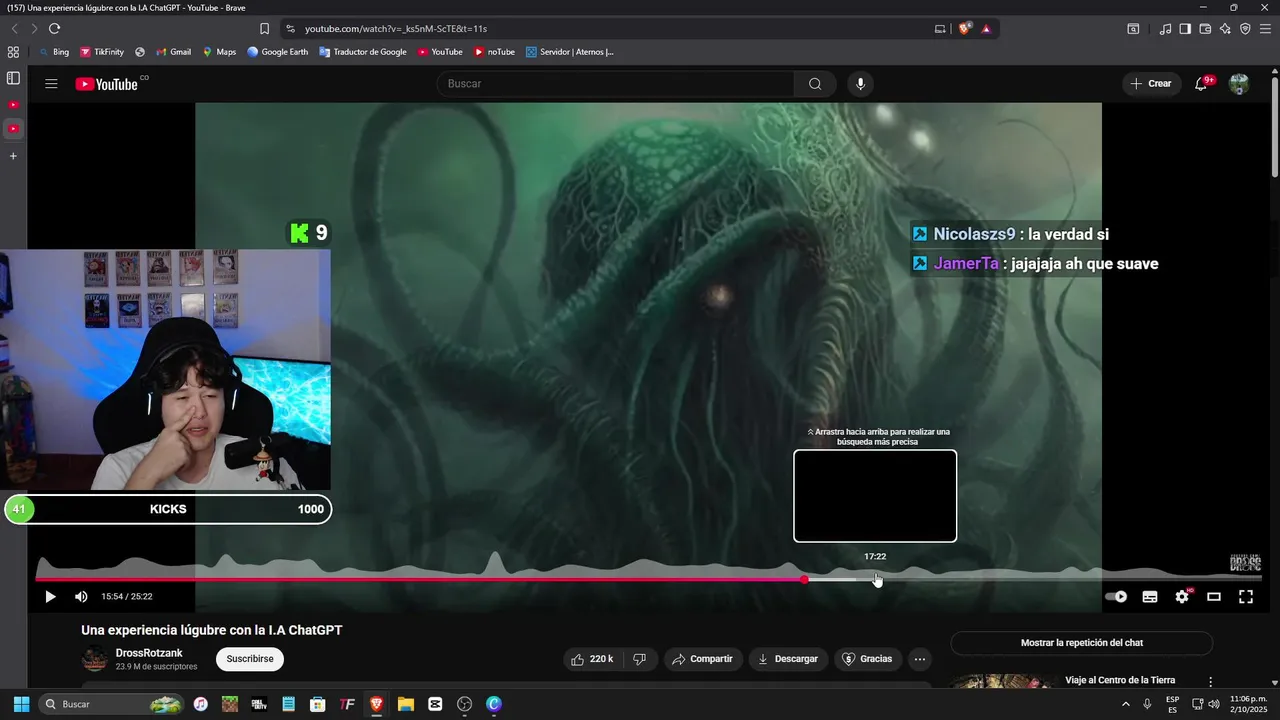
Task: Mute the video volume
Action: point(81,597)
